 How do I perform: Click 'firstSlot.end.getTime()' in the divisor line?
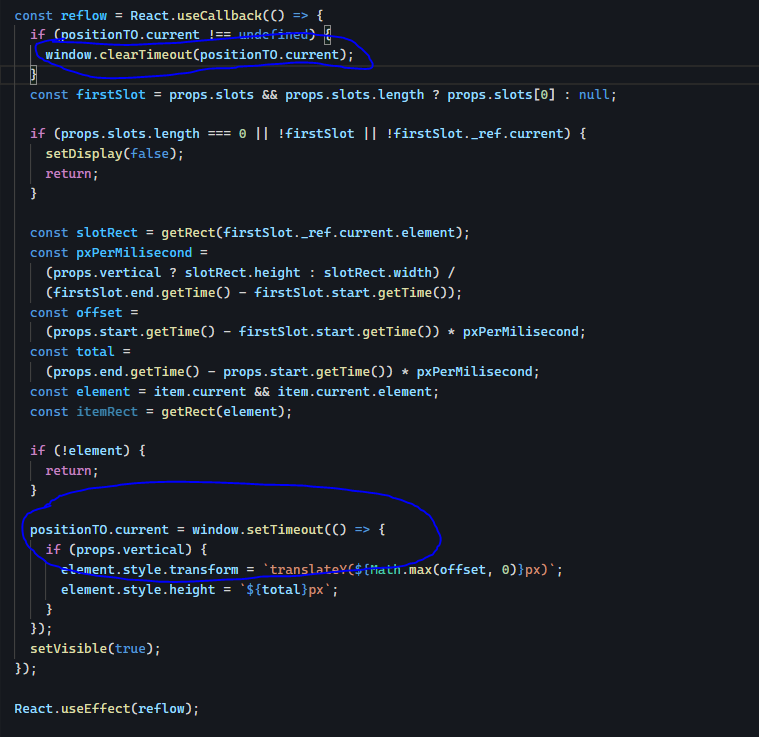142,293
